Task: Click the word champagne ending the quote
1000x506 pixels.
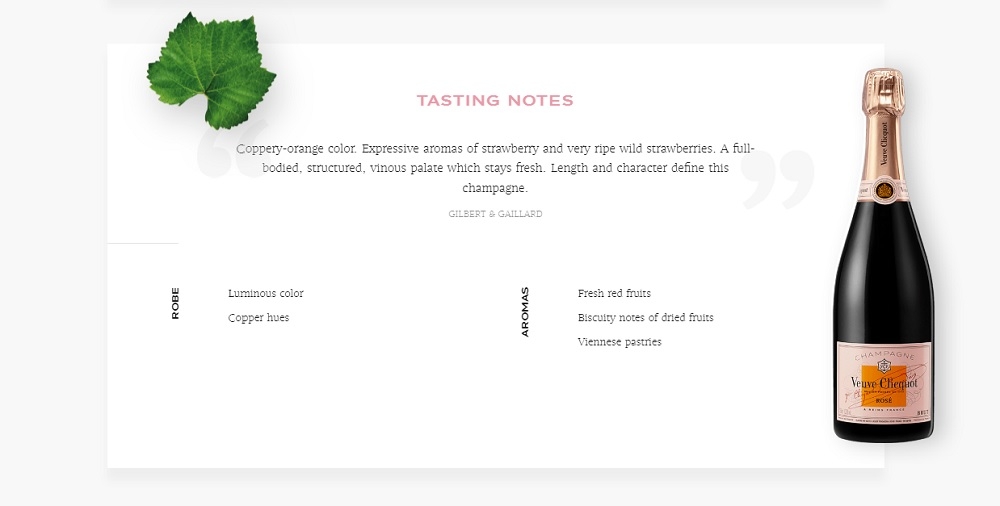Action: coord(495,188)
